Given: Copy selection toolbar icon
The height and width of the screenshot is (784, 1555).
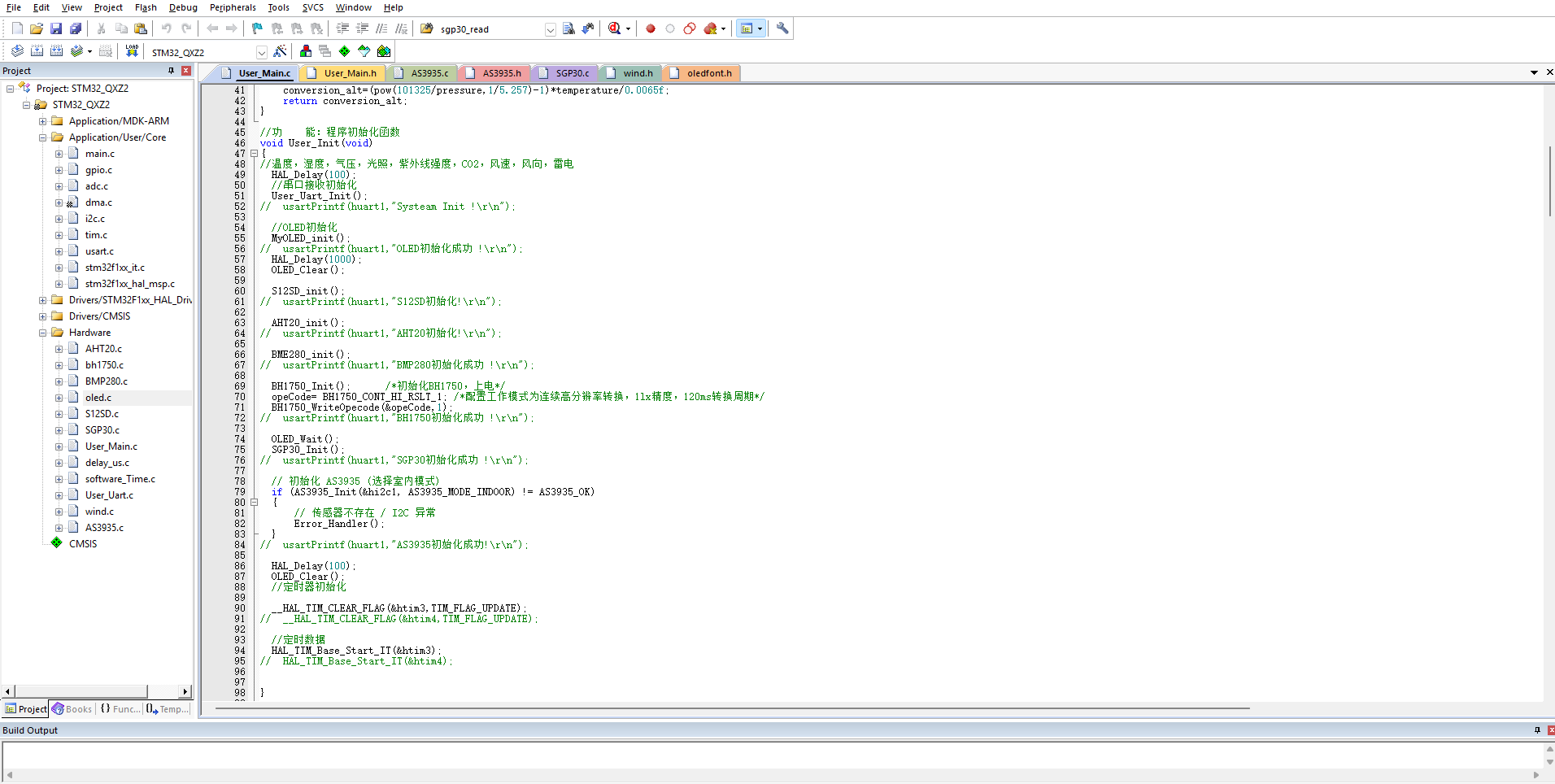Looking at the screenshot, I should tap(121, 28).
